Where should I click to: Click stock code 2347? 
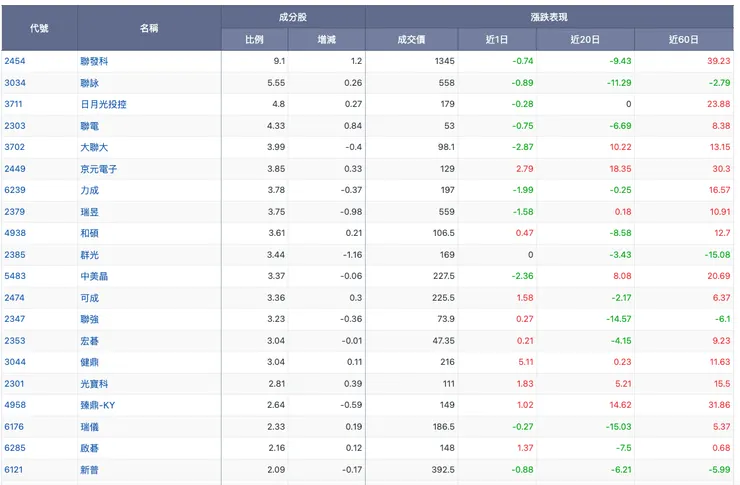click(14, 318)
